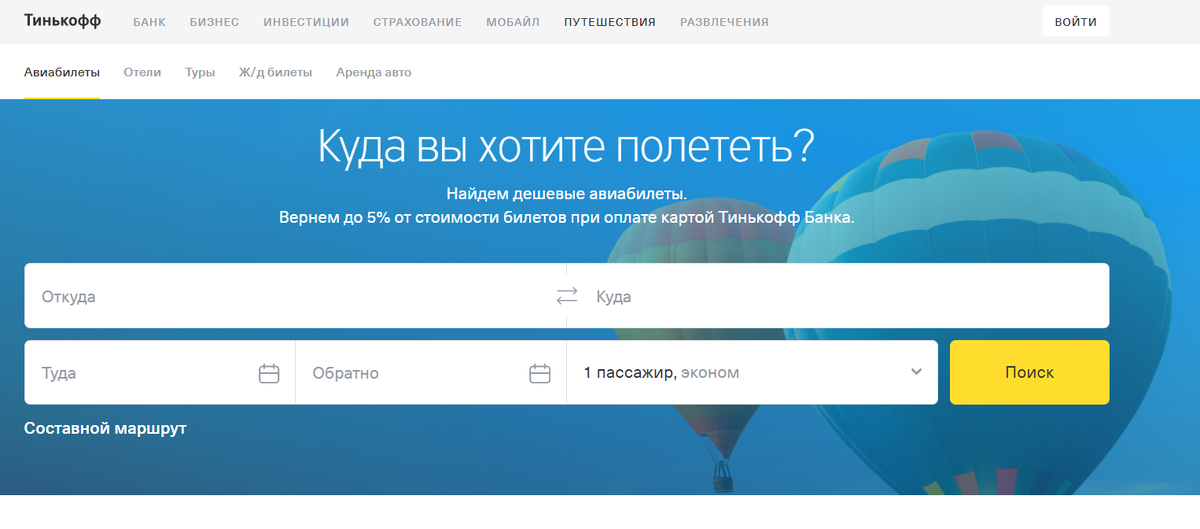Switch to the Туры tab
1200x529 pixels.
[200, 72]
